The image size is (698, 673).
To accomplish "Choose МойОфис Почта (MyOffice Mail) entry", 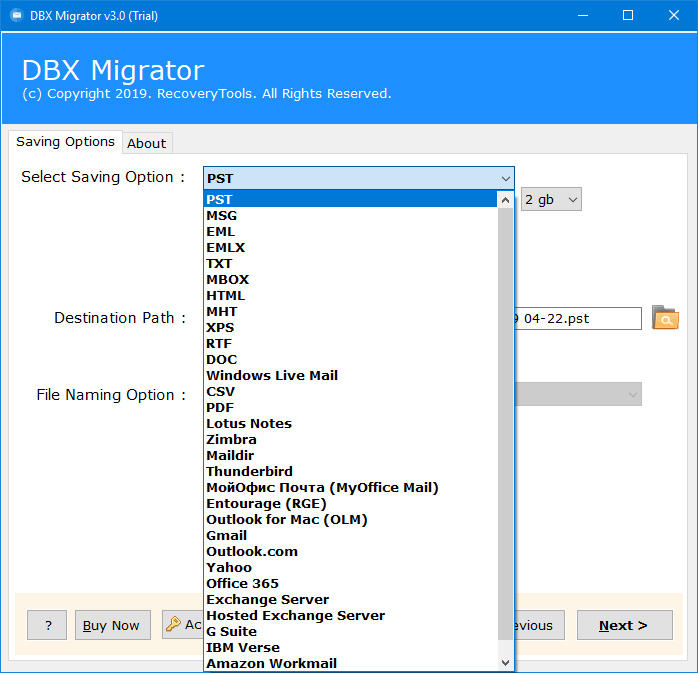I will (x=350, y=488).
